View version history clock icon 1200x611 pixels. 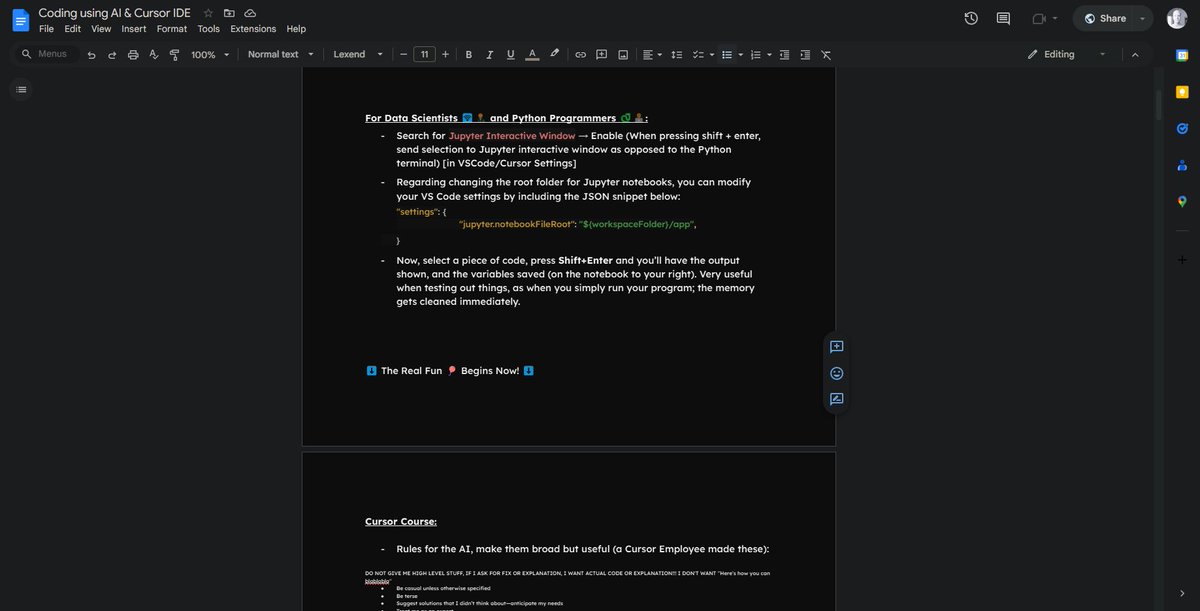(971, 18)
